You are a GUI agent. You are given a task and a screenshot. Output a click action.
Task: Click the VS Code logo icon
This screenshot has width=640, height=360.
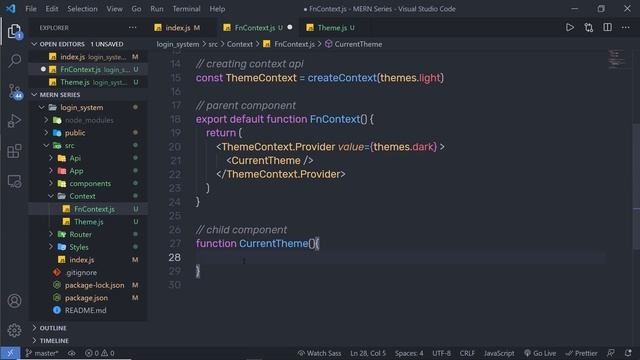11,9
